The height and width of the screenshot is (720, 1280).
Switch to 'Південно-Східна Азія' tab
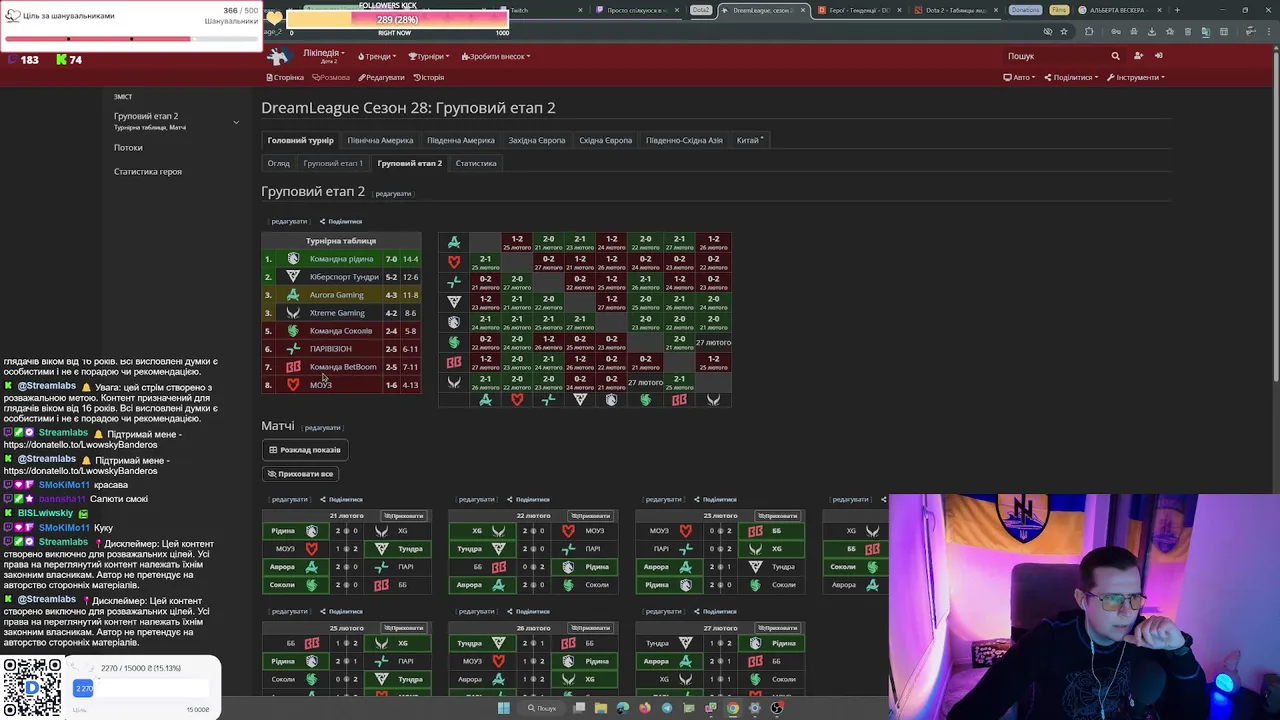pyautogui.click(x=684, y=140)
